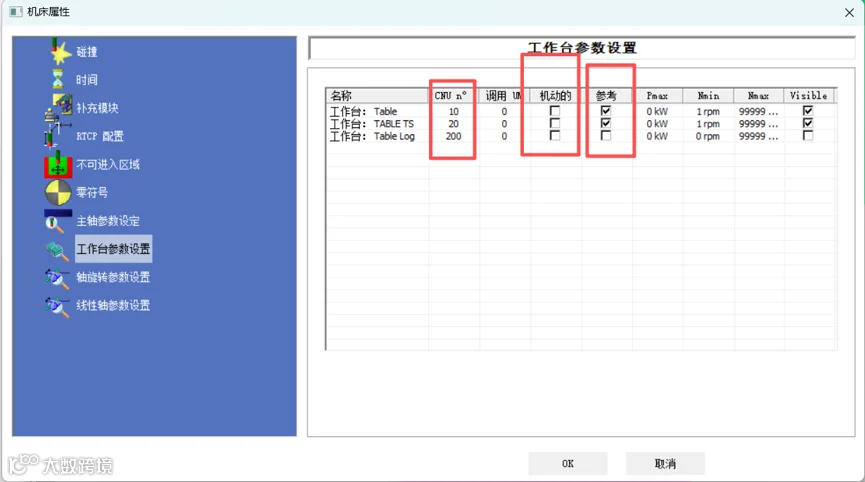
Task: Check Visible checkbox for Table Log row
Action: (808, 135)
